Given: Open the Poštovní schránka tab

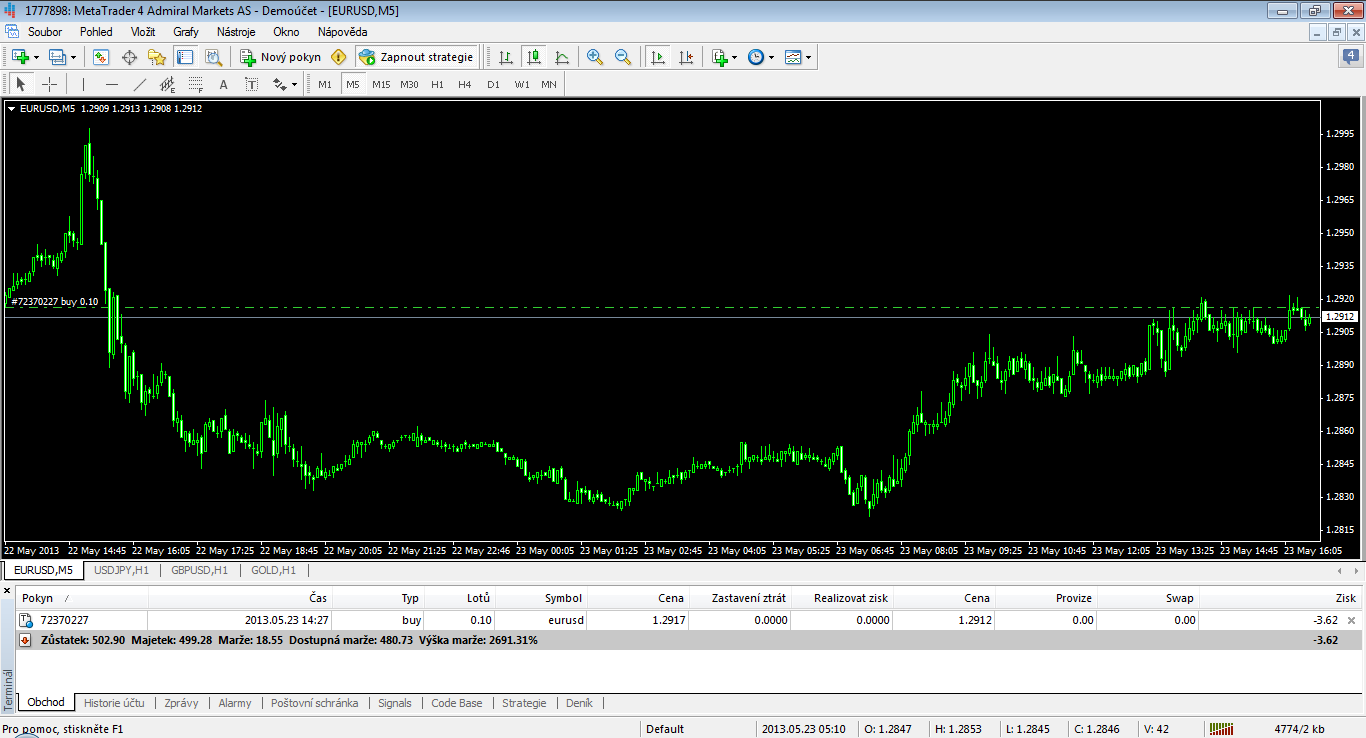Looking at the screenshot, I should (314, 703).
